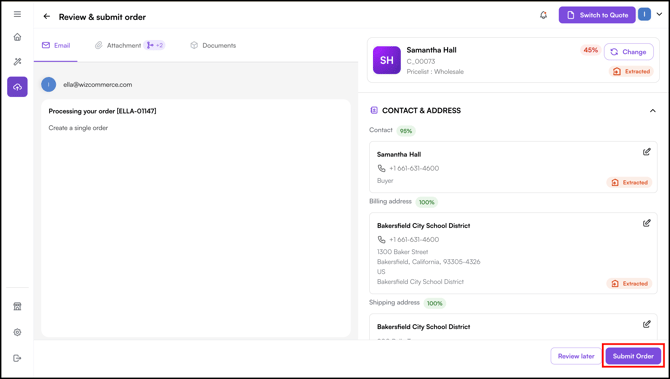670x379 pixels.
Task: Click the +2 badge on Attachment
Action: (x=155, y=45)
